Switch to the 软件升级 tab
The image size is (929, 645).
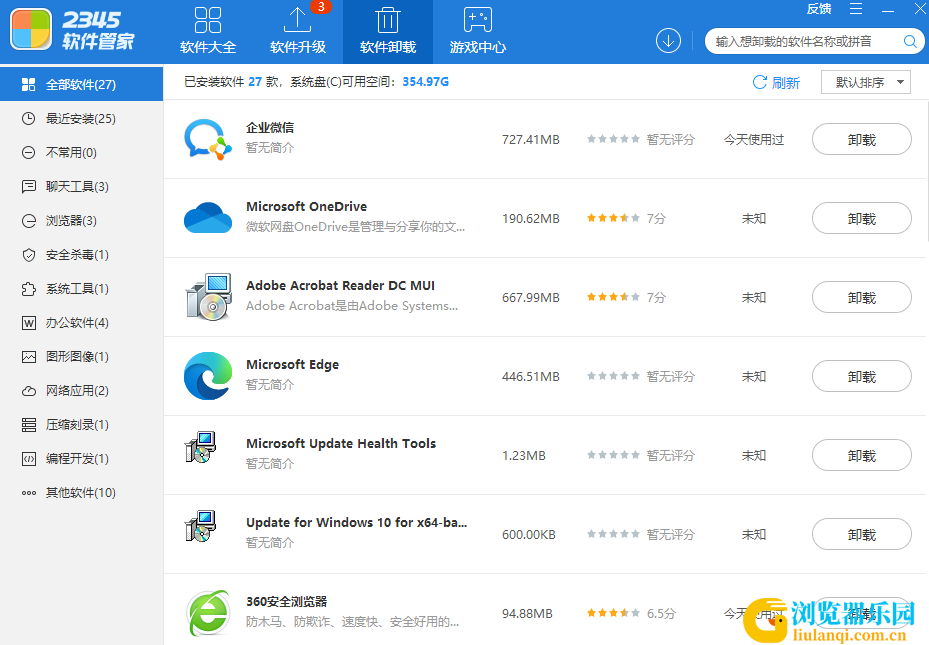[297, 31]
